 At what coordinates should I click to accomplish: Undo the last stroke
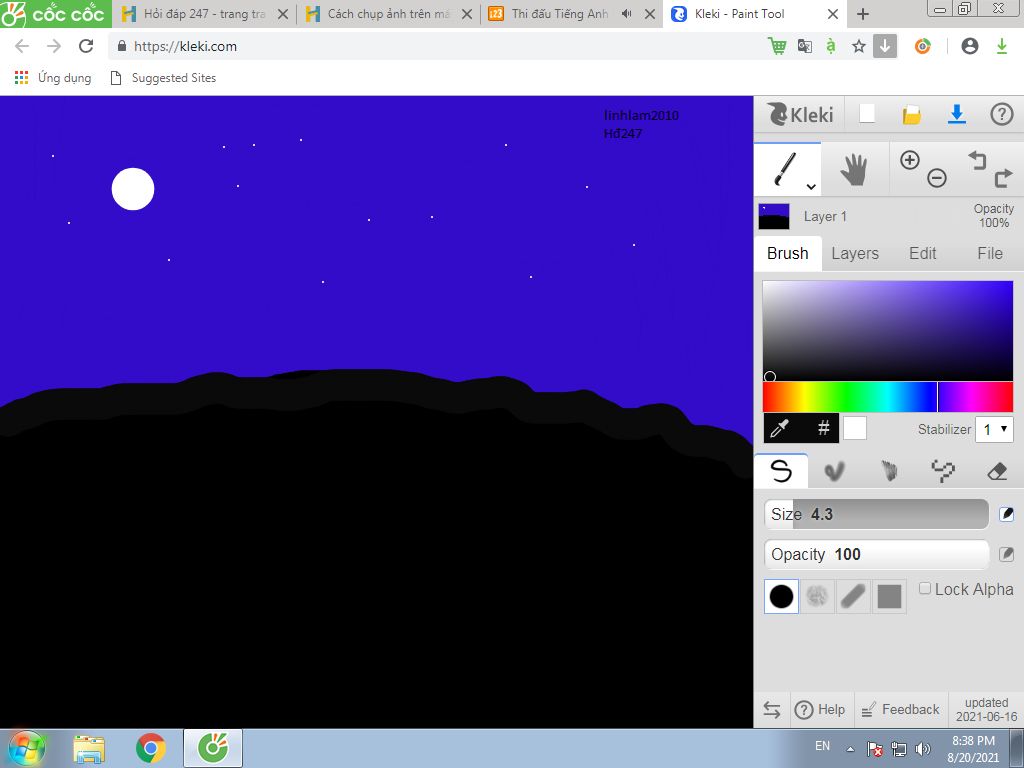(x=977, y=160)
